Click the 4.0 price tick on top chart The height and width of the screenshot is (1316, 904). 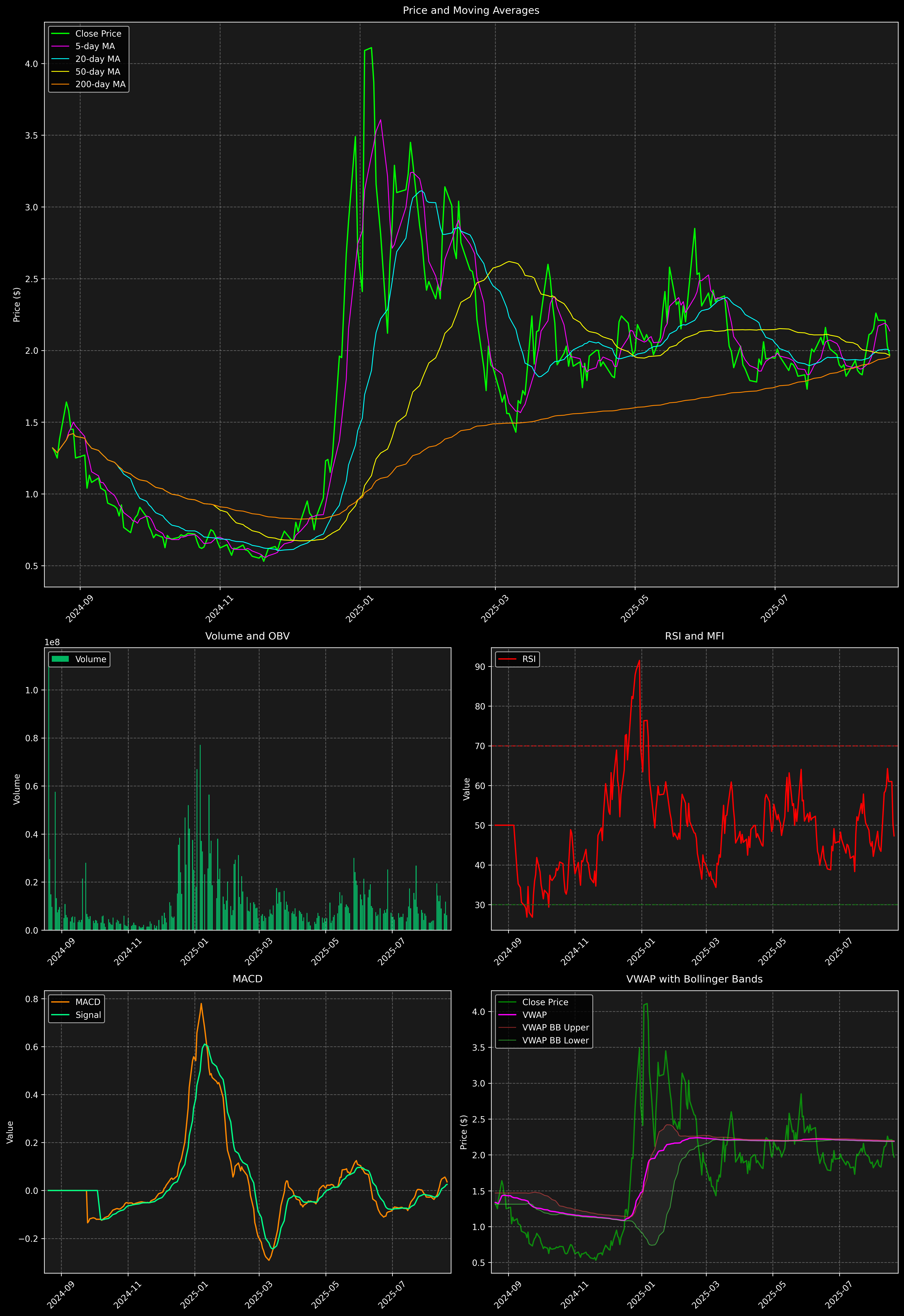(31, 64)
